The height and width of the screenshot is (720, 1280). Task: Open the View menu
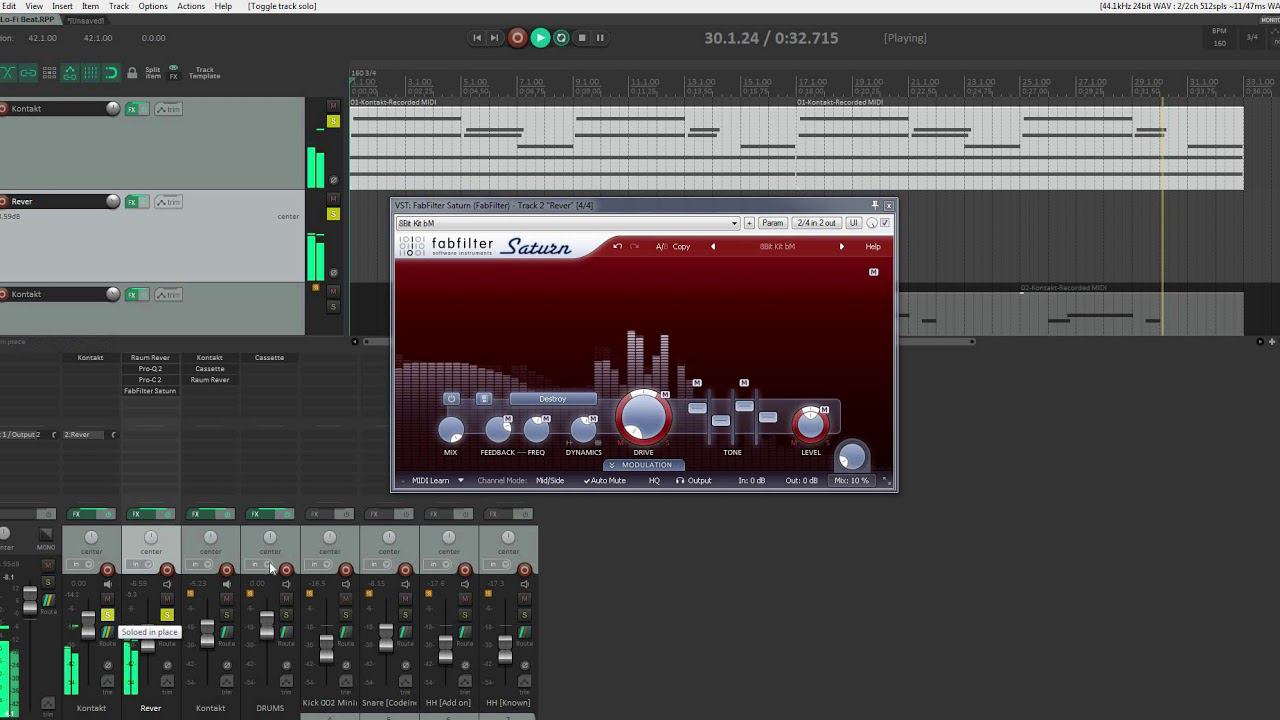(x=34, y=6)
